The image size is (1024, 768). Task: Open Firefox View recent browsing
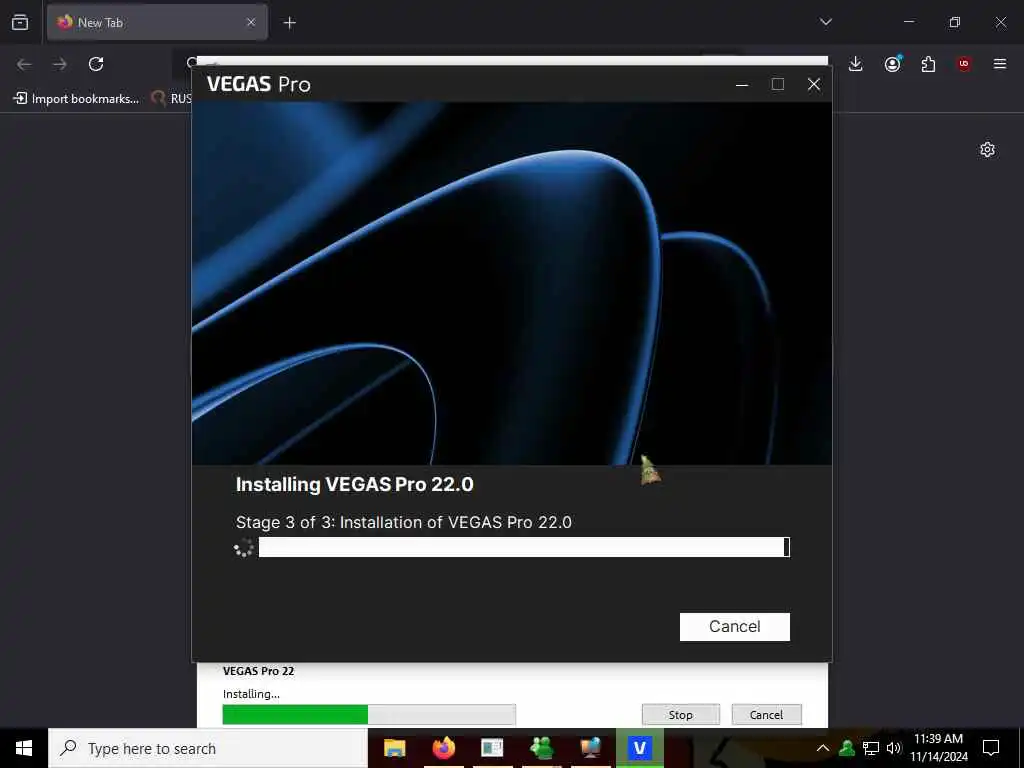pyautogui.click(x=20, y=22)
